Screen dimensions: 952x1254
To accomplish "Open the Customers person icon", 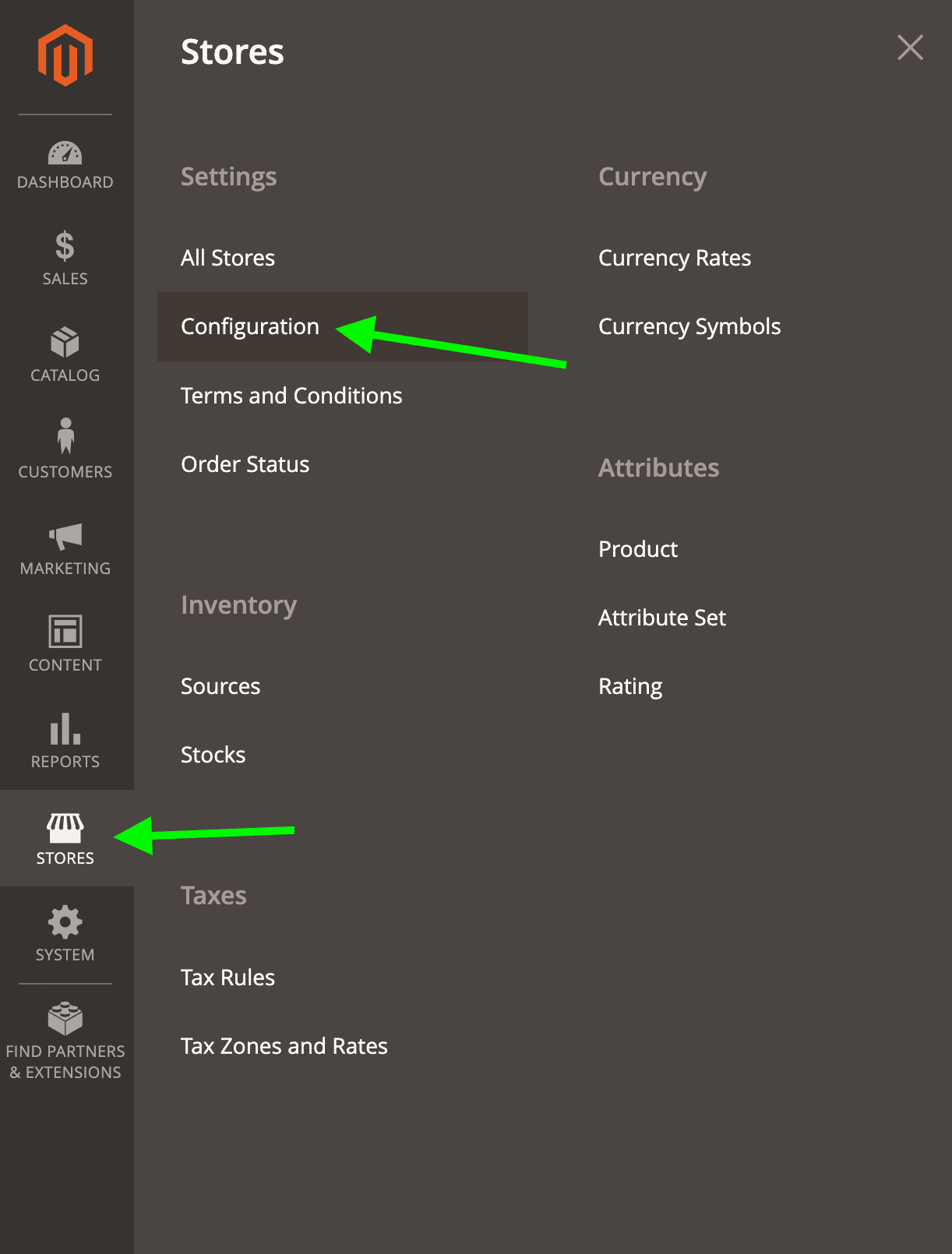I will [65, 436].
